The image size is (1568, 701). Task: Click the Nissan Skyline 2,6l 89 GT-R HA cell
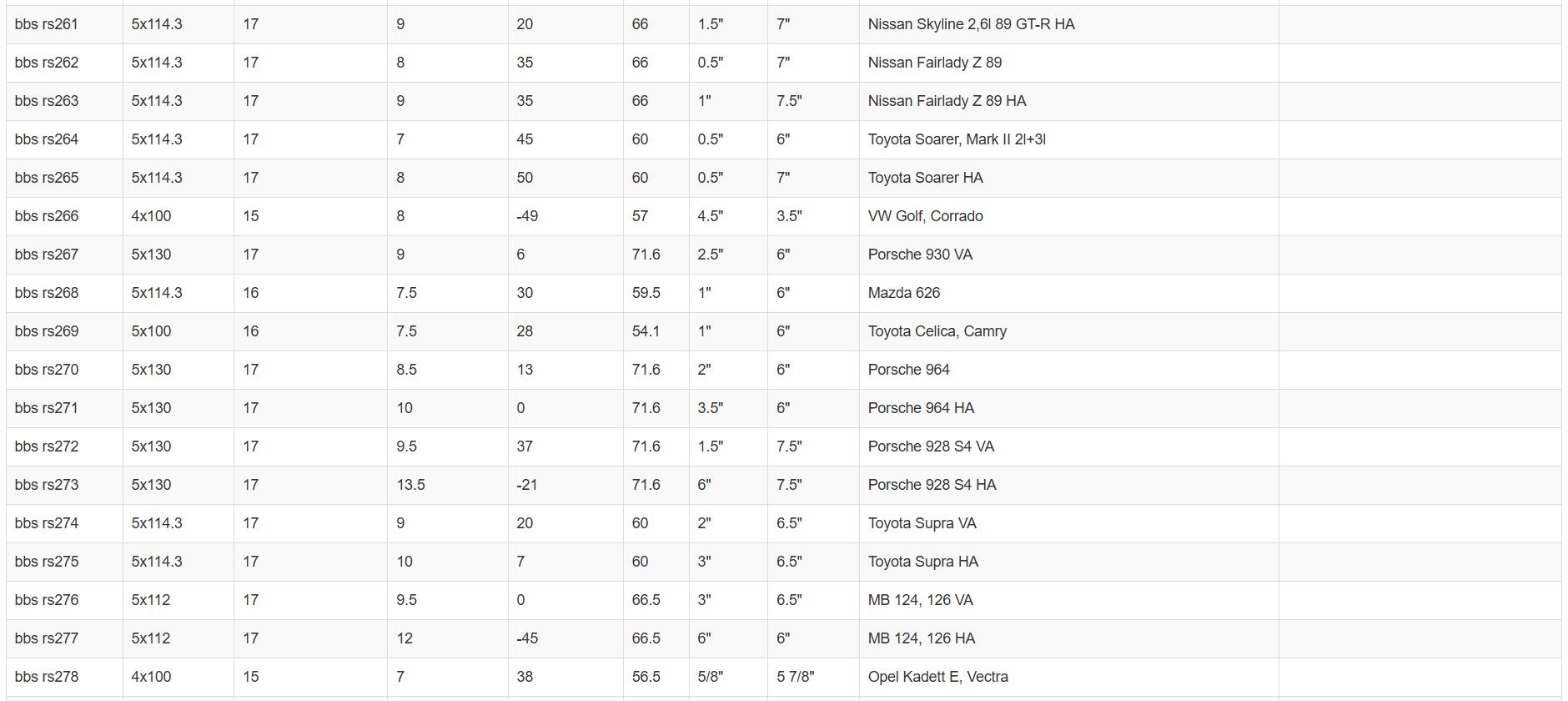point(1068,24)
